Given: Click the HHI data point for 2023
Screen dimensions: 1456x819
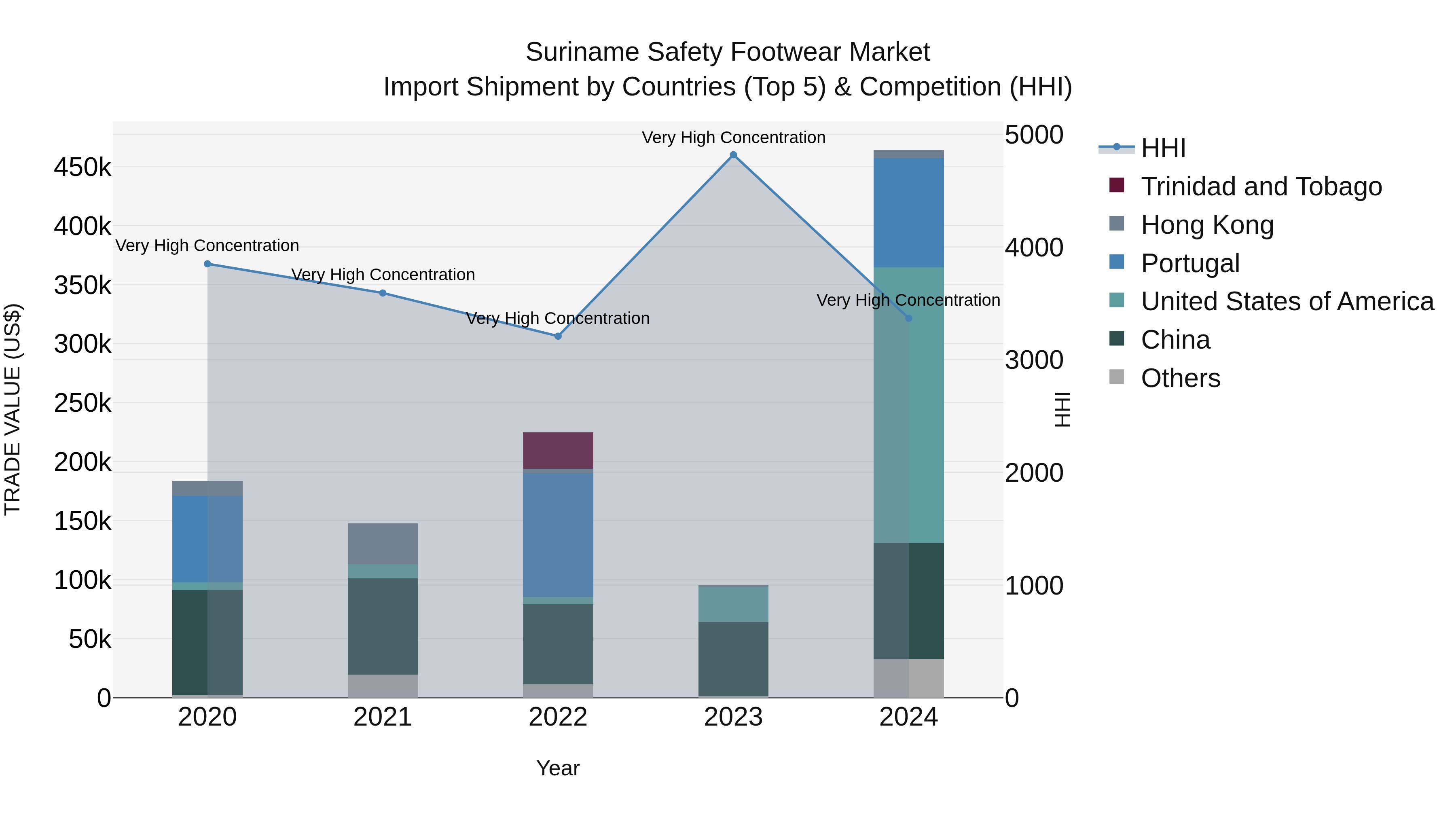Looking at the screenshot, I should [733, 155].
